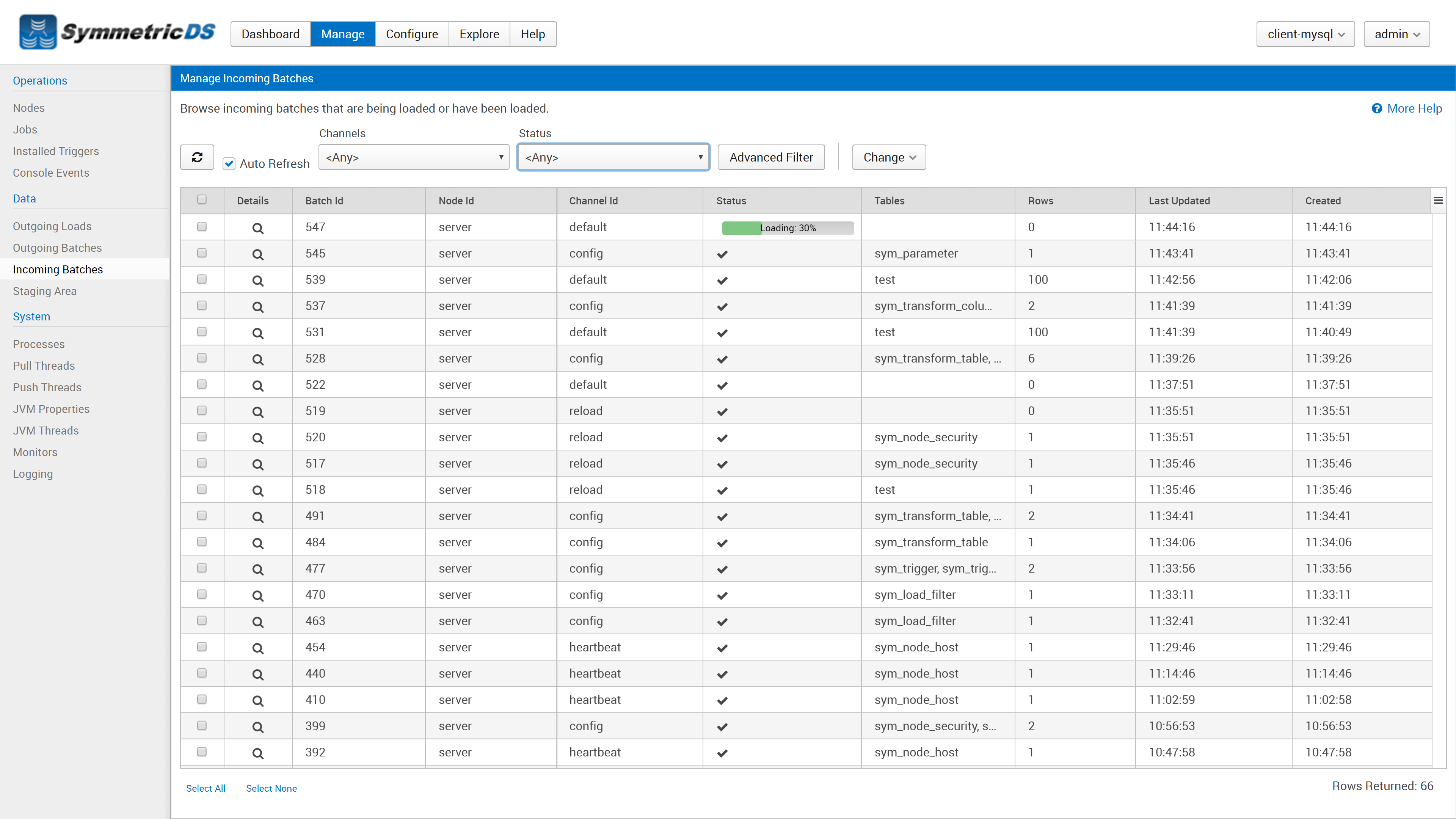
Task: Check the box for batch 454
Action: pyautogui.click(x=202, y=646)
